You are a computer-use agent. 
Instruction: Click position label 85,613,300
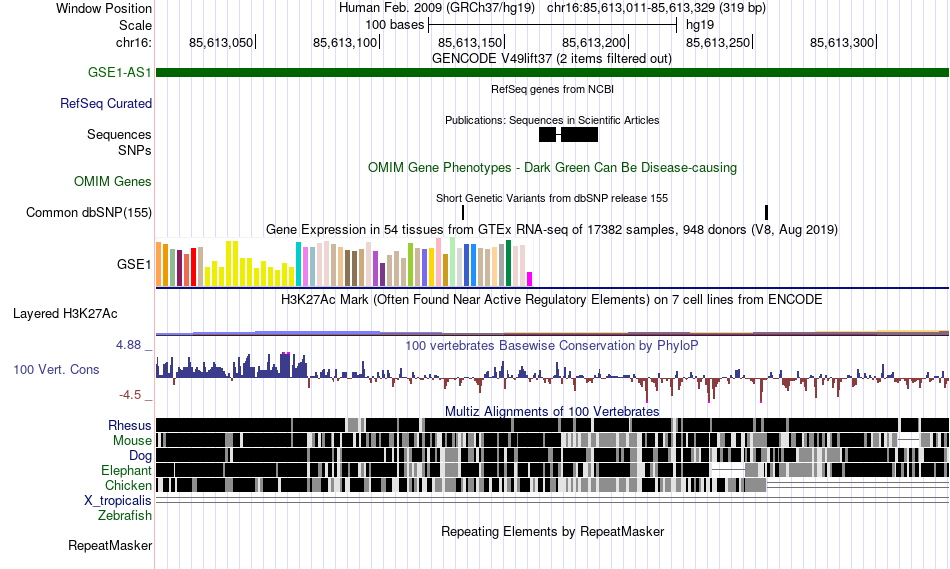click(842, 42)
